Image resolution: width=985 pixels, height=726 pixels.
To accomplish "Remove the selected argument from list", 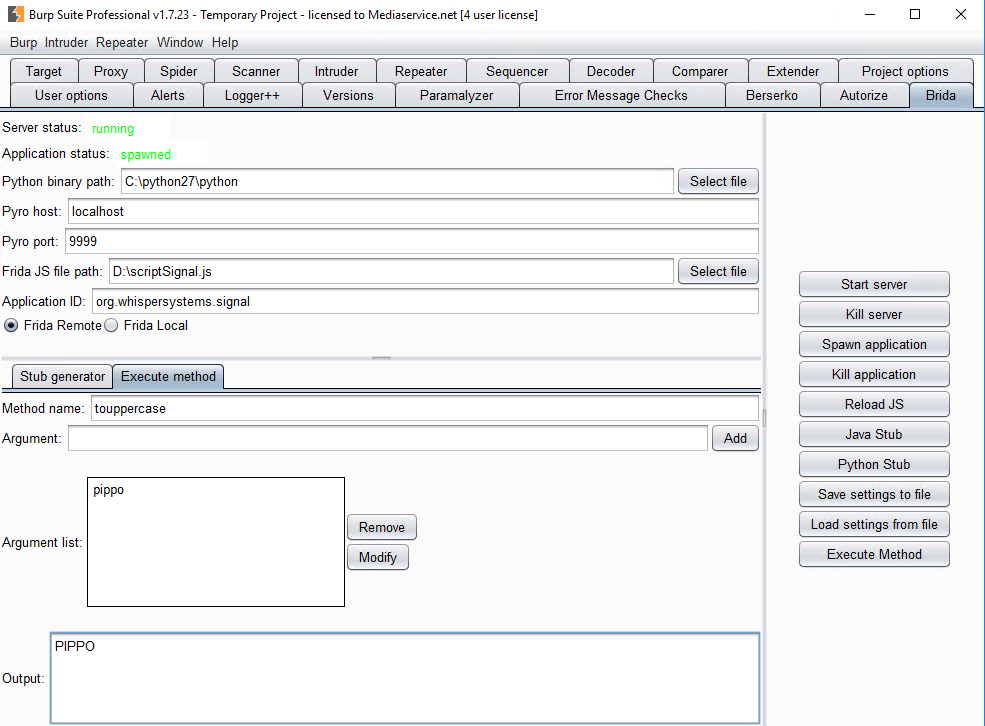I will click(381, 528).
